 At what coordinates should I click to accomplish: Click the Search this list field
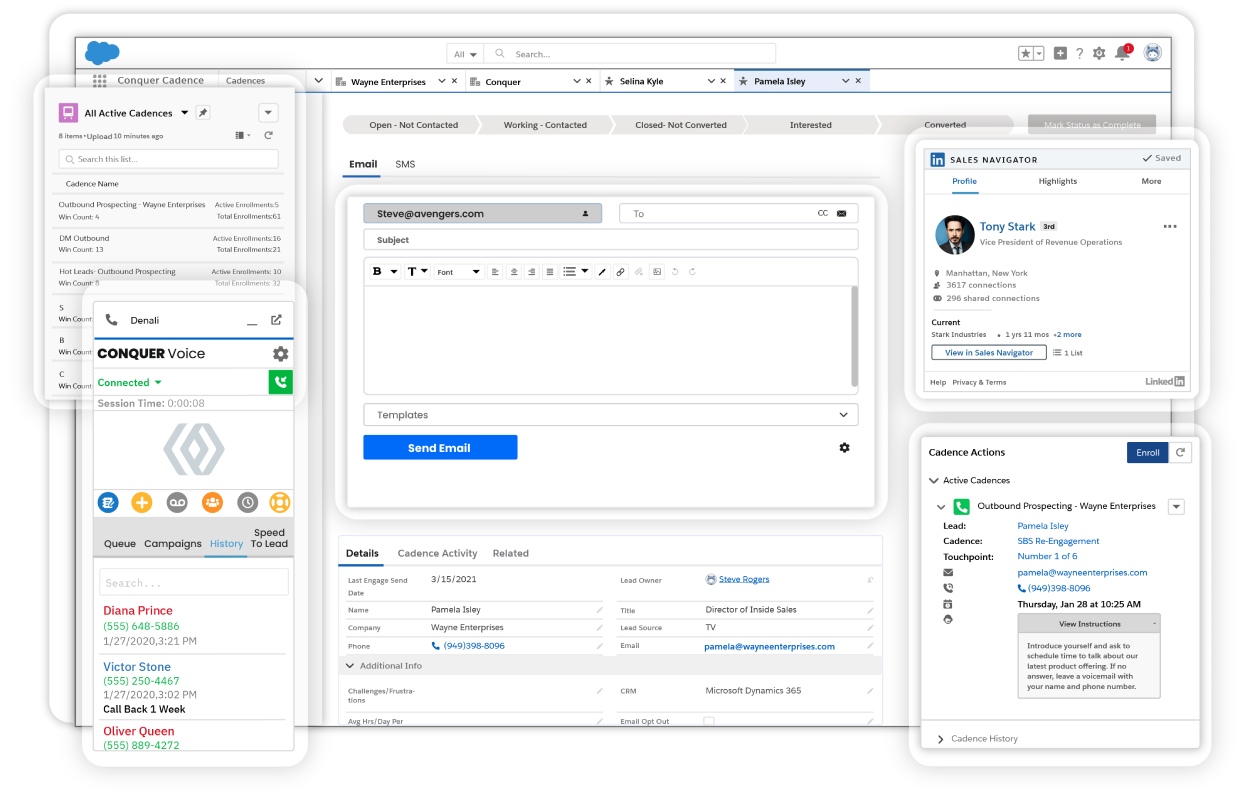coord(168,159)
